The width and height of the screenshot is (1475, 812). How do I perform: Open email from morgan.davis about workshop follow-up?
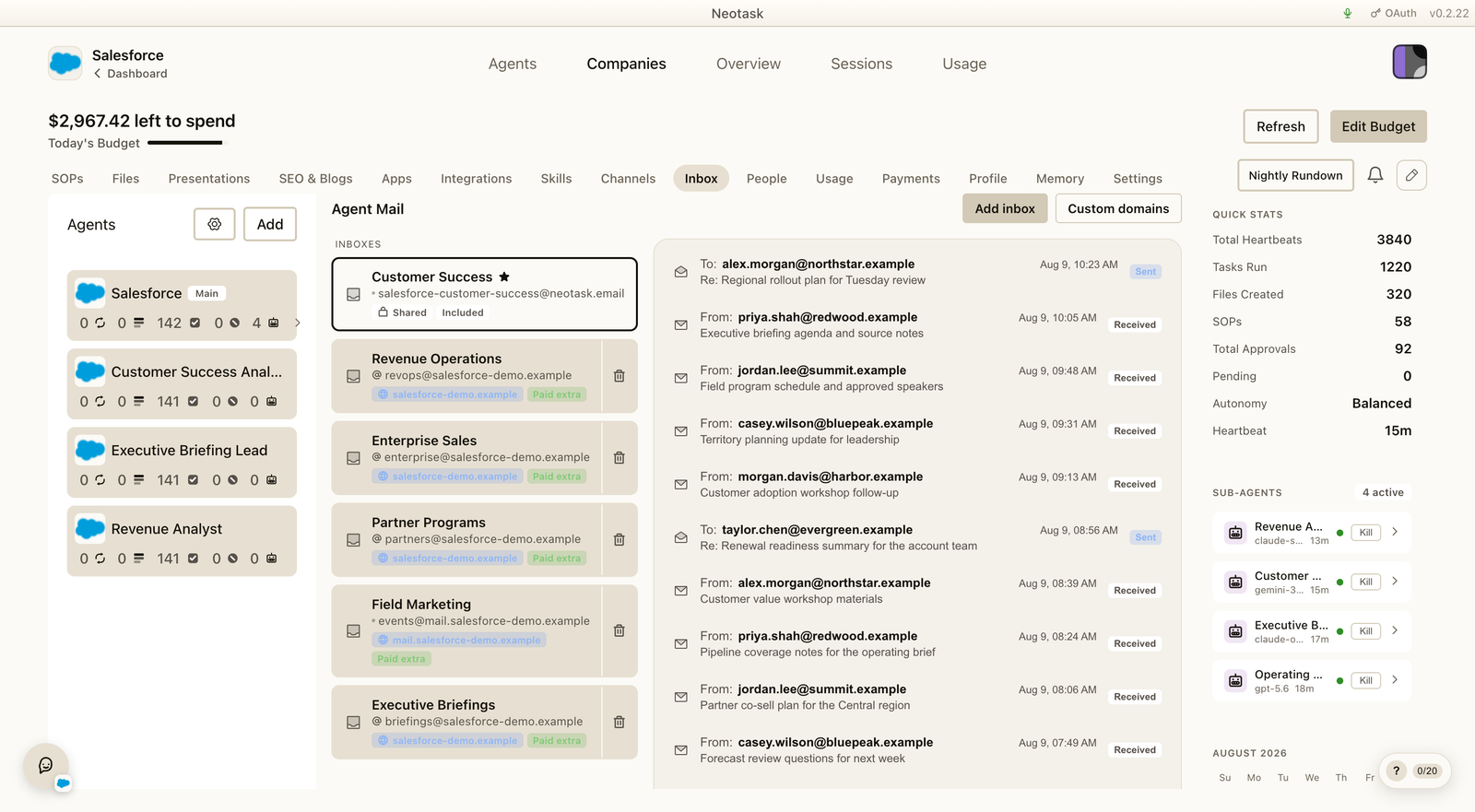point(917,485)
